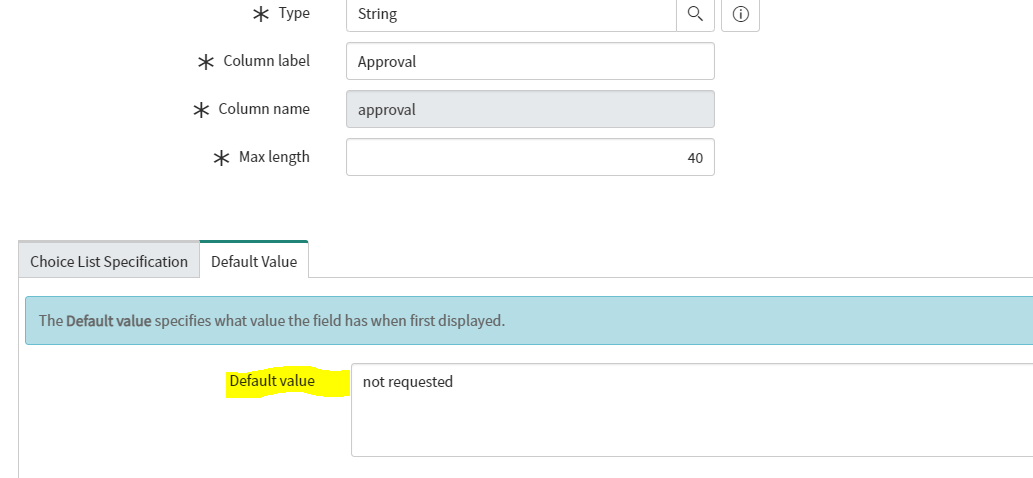Screen dimensions: 1033x478
Task: Click the Column label field with Approval
Action: (530, 61)
